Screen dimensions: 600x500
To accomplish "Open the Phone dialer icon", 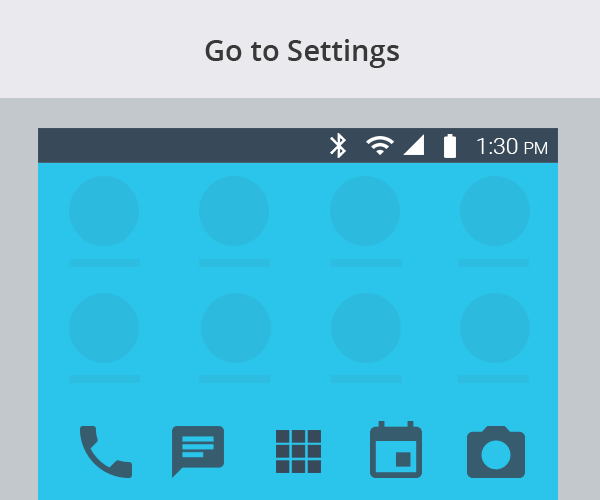I will (106, 452).
